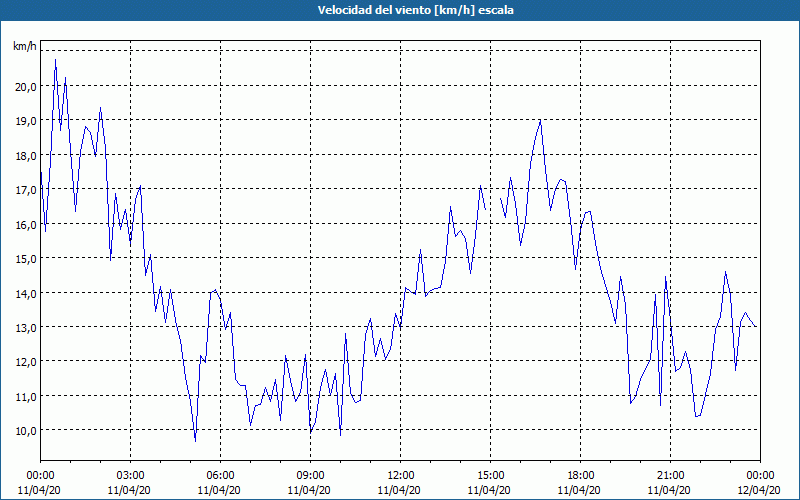800x500 pixels.
Task: Select the 10,0 y-axis value
Action: pyautogui.click(x=26, y=431)
